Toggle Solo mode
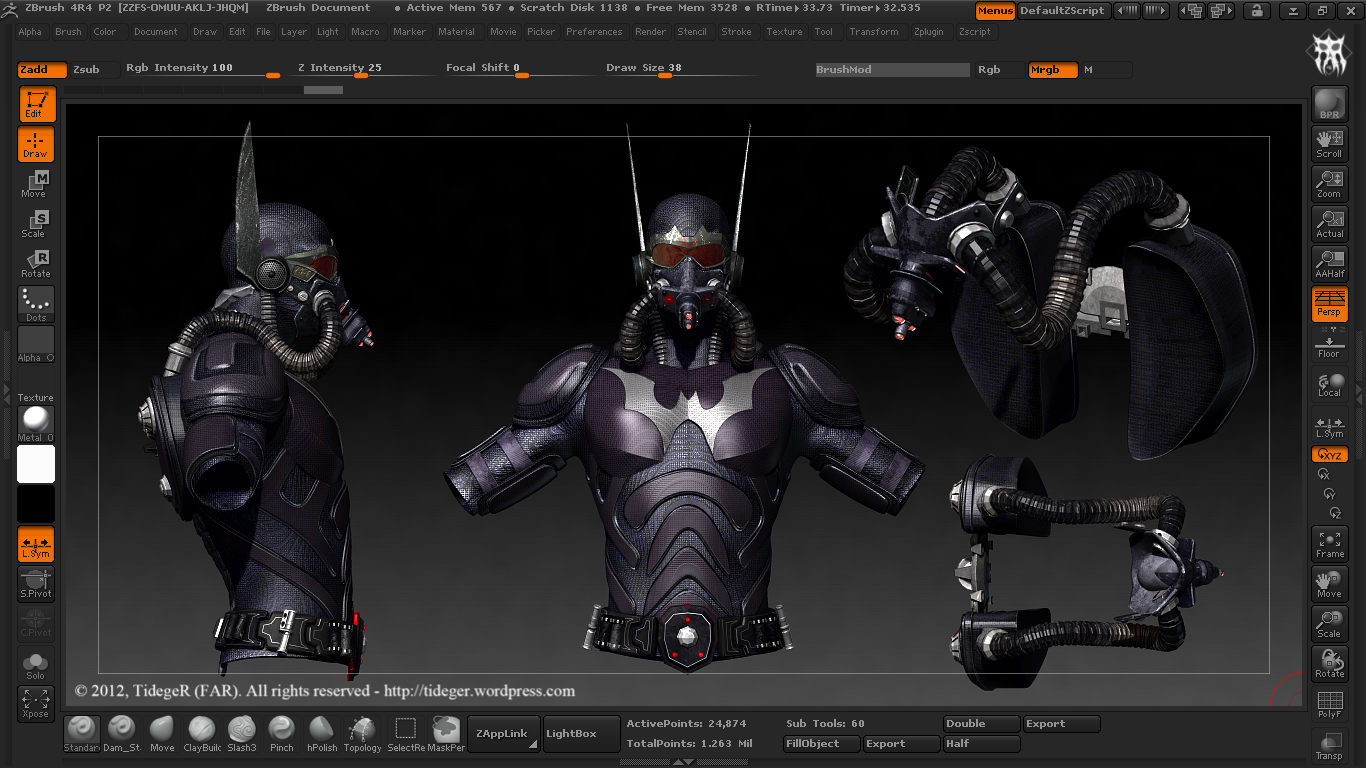1366x768 pixels. point(36,664)
